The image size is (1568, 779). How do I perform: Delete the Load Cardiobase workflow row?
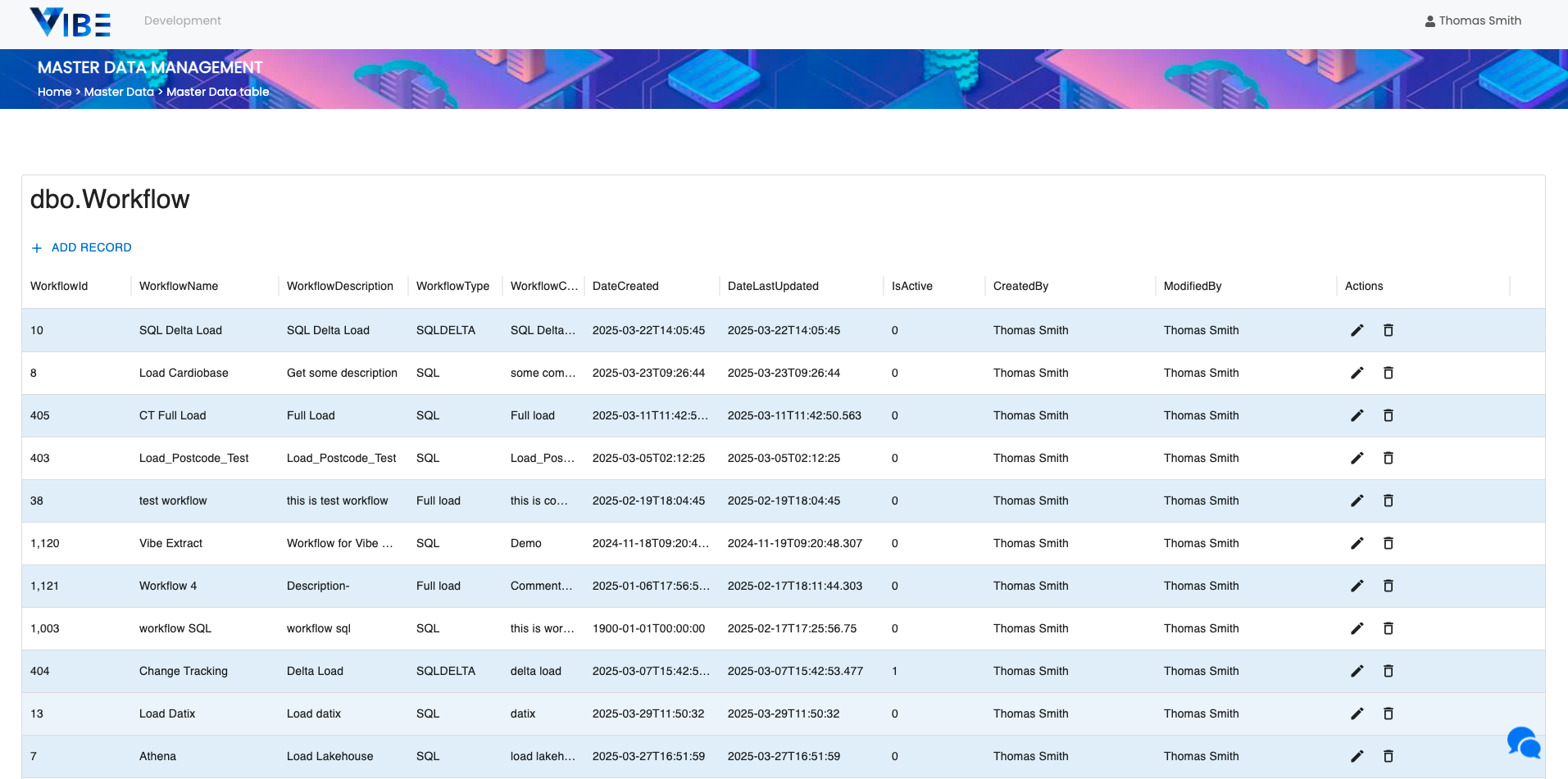[1388, 373]
